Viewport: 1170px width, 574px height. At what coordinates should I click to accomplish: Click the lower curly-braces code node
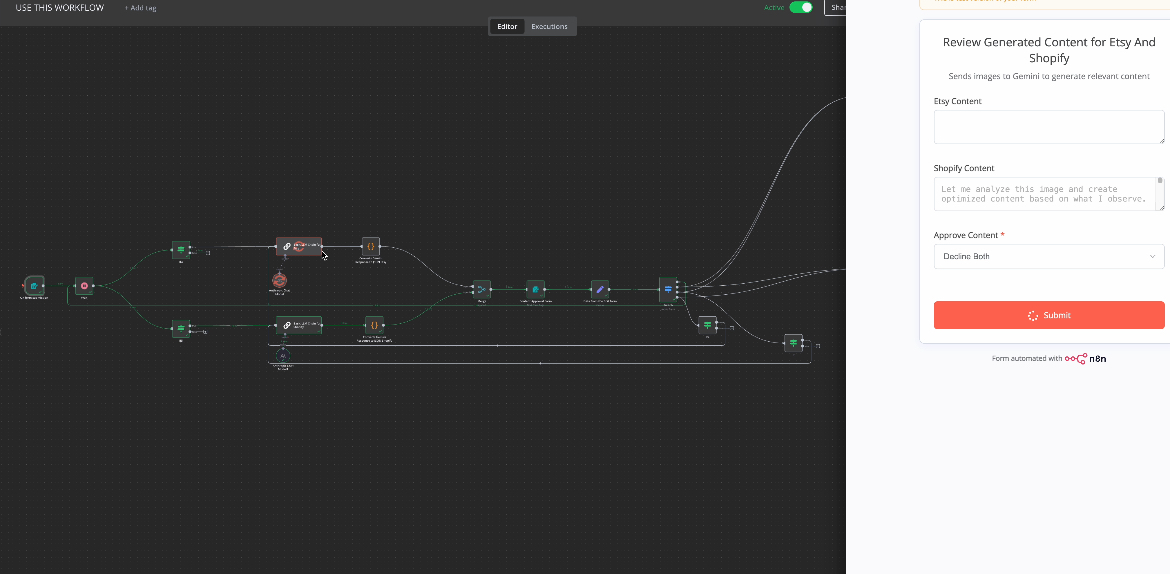pos(373,325)
